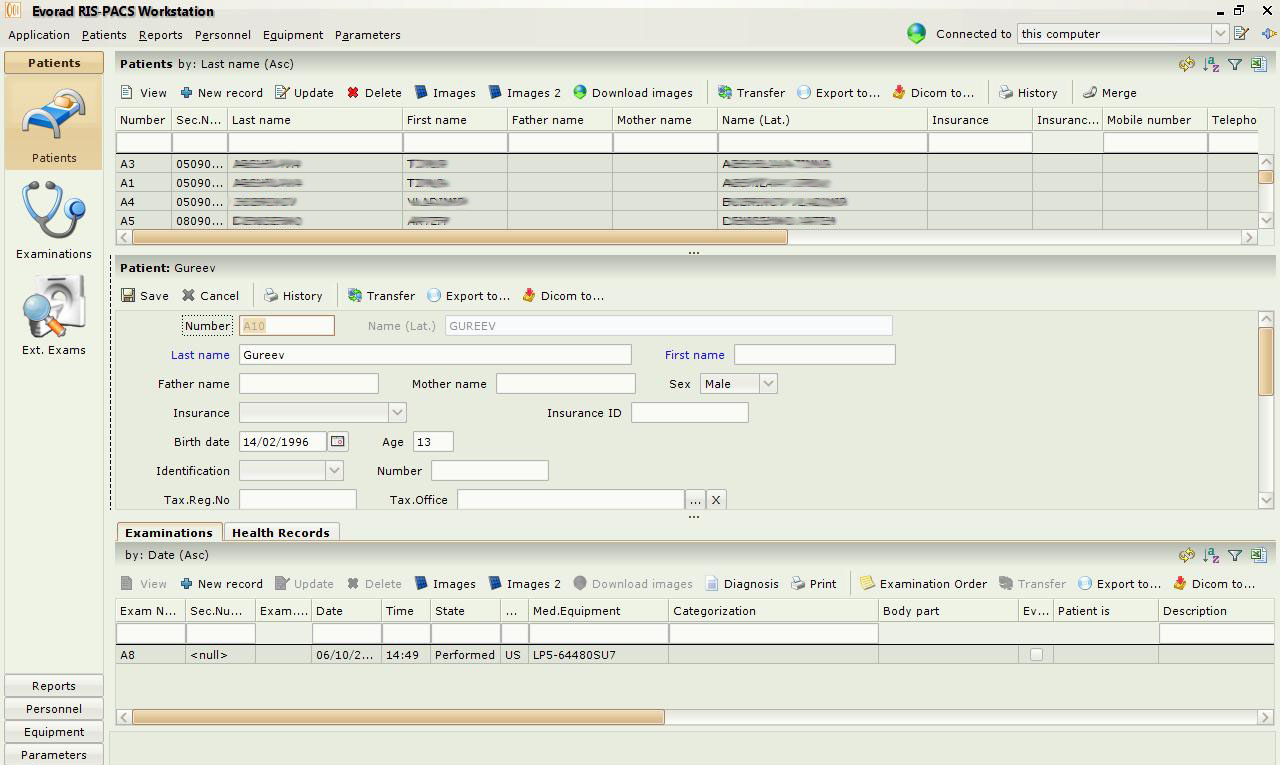1280x765 pixels.
Task: Switch to the Health Records tab
Action: click(x=280, y=533)
